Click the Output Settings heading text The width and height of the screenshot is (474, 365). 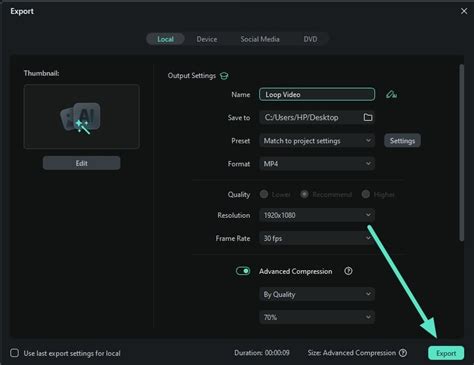click(x=192, y=76)
